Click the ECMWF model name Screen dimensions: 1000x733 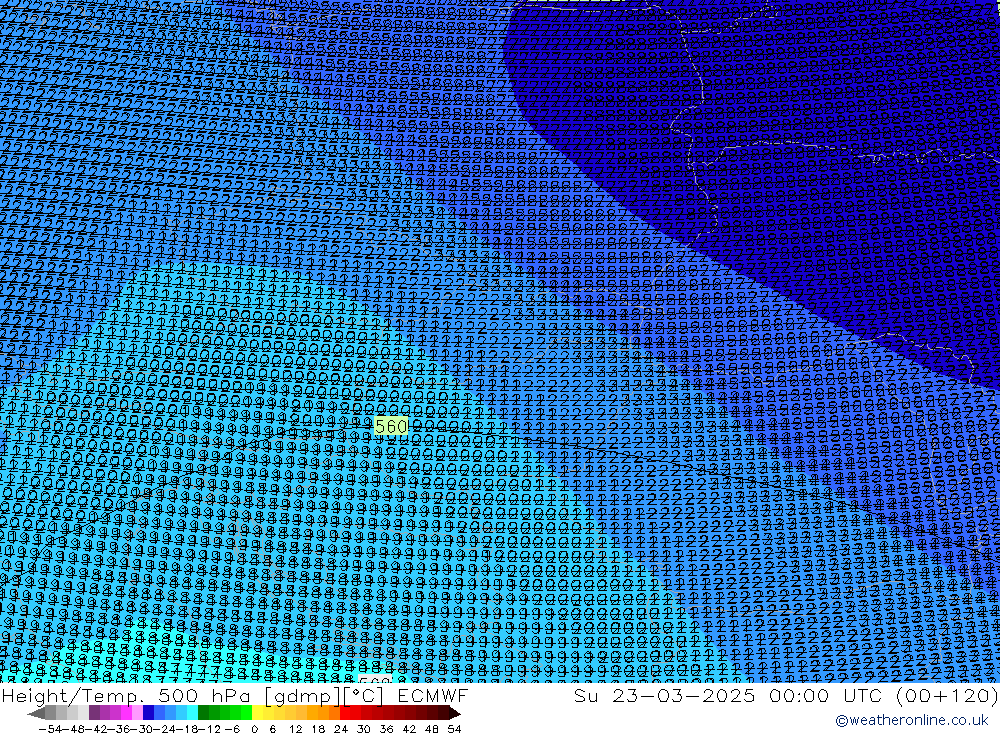[432, 695]
